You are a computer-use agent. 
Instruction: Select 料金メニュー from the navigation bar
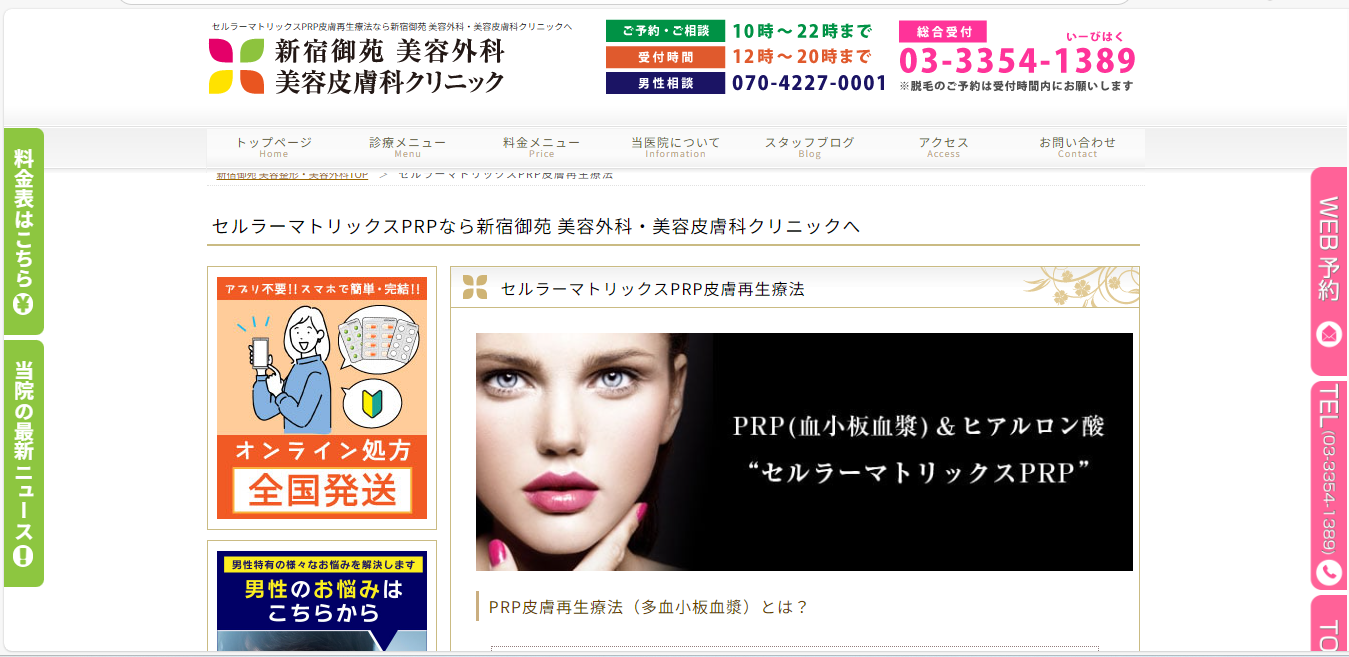click(x=541, y=146)
